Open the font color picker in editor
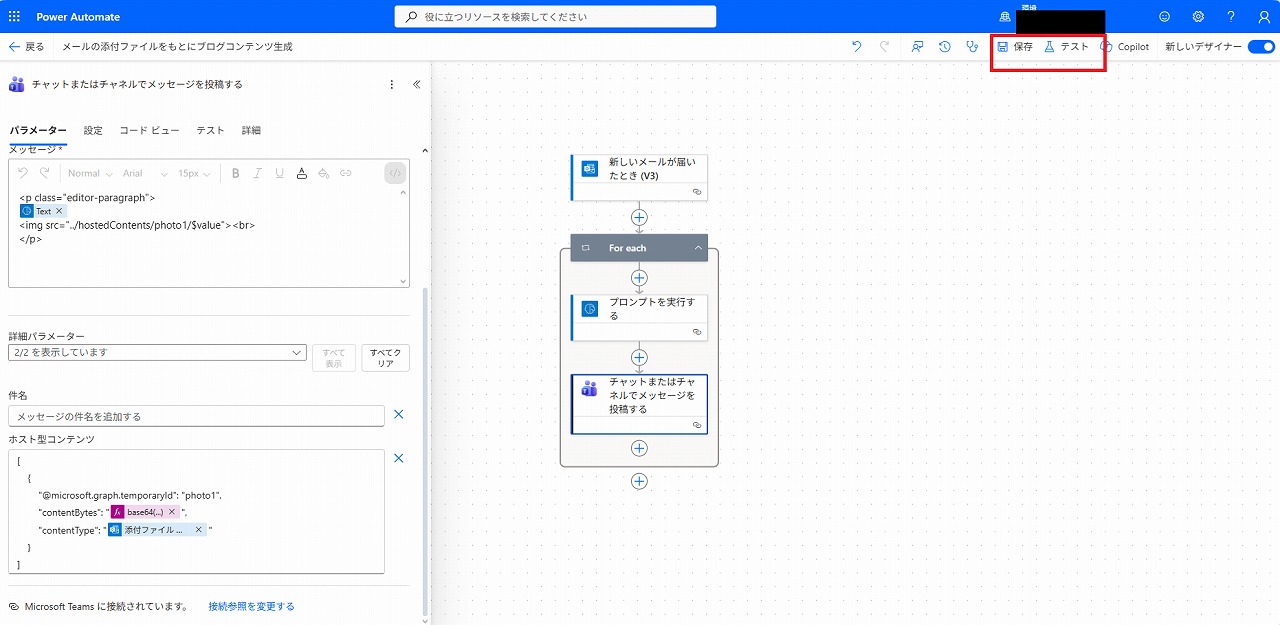 click(302, 173)
